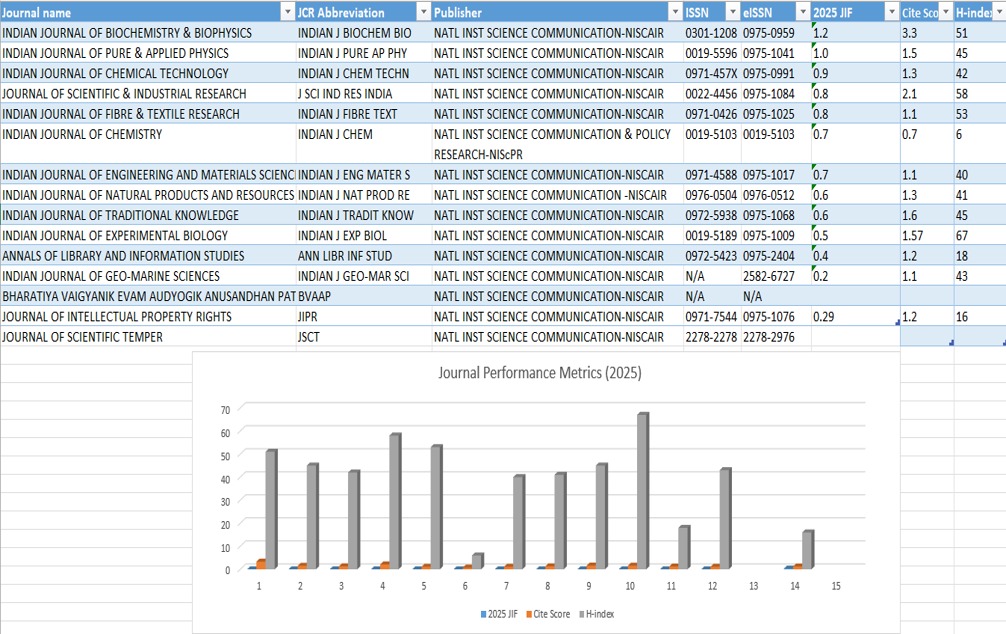Select cell INDIAN JOURNAL OF PURE & APPLIED PHYSICS
Screen dimensions: 1006x634
click(x=148, y=53)
